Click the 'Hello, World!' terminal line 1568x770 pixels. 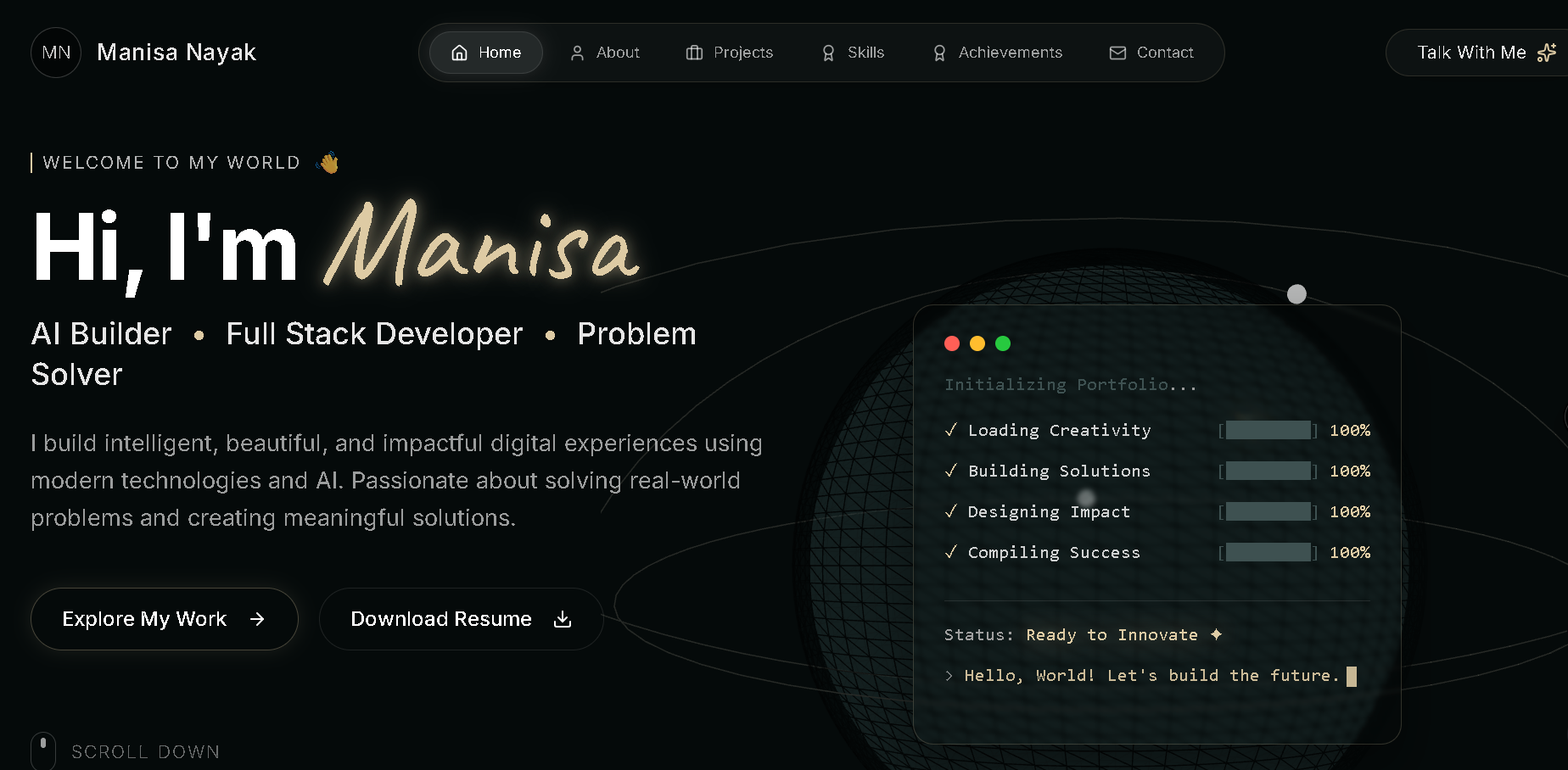point(1152,676)
